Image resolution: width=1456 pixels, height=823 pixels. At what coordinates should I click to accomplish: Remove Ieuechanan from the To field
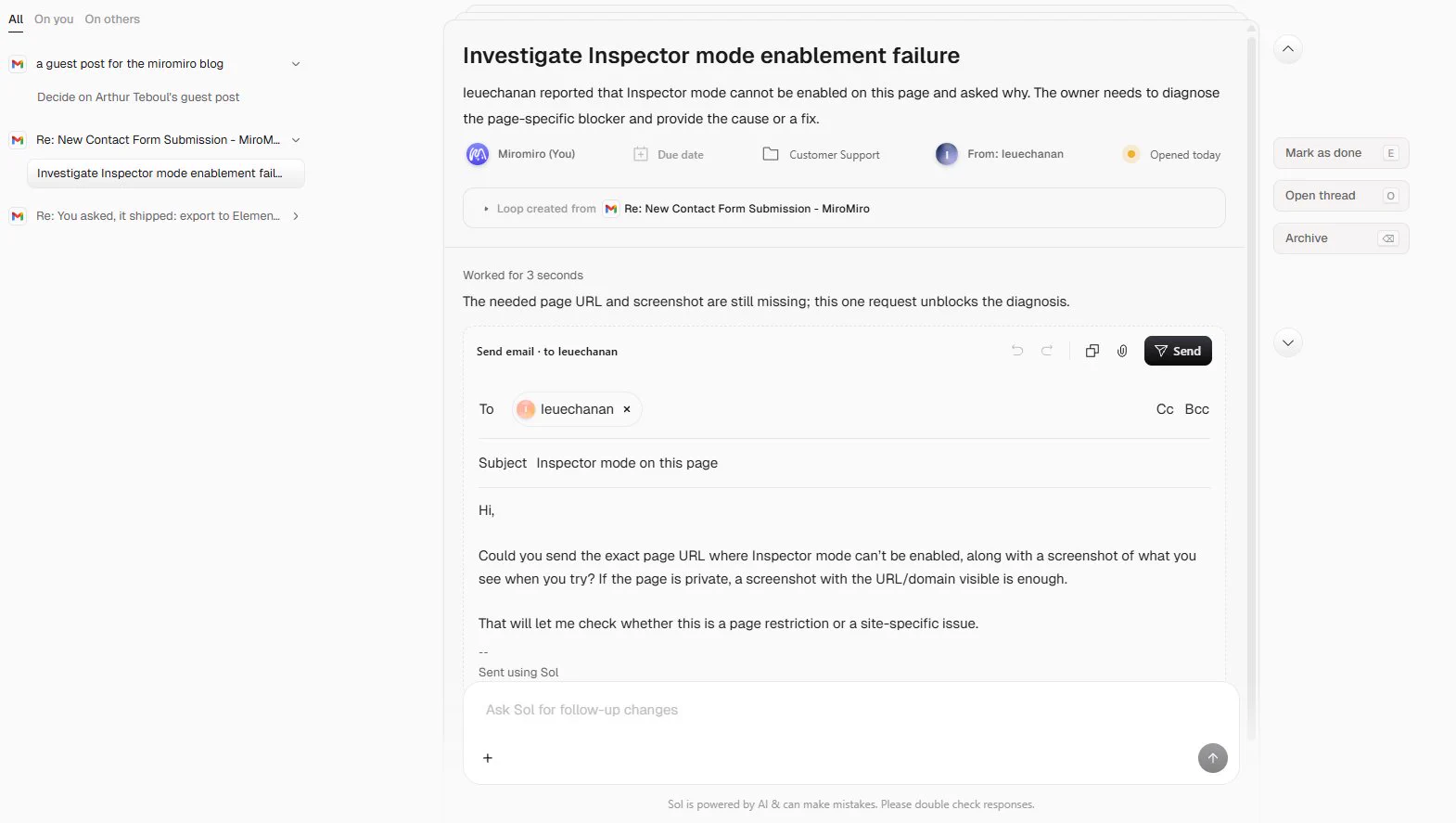[x=627, y=409]
